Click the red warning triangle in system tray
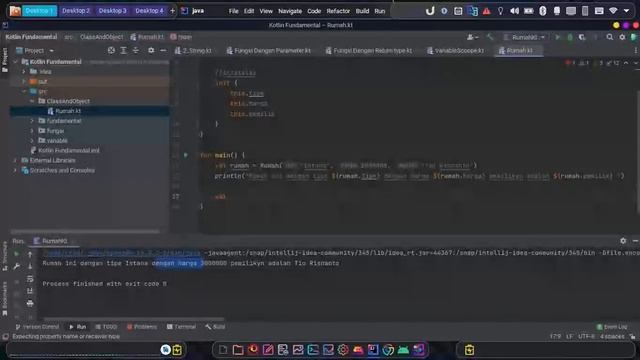This screenshot has width=640, height=360. 486,11
